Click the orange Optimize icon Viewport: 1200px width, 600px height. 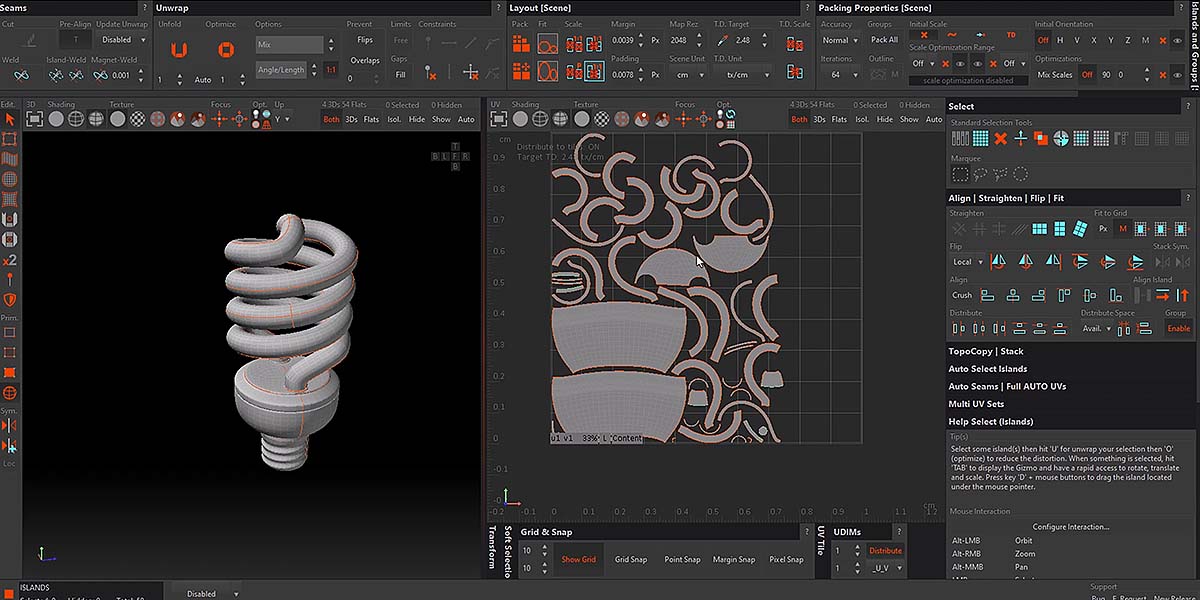click(226, 49)
